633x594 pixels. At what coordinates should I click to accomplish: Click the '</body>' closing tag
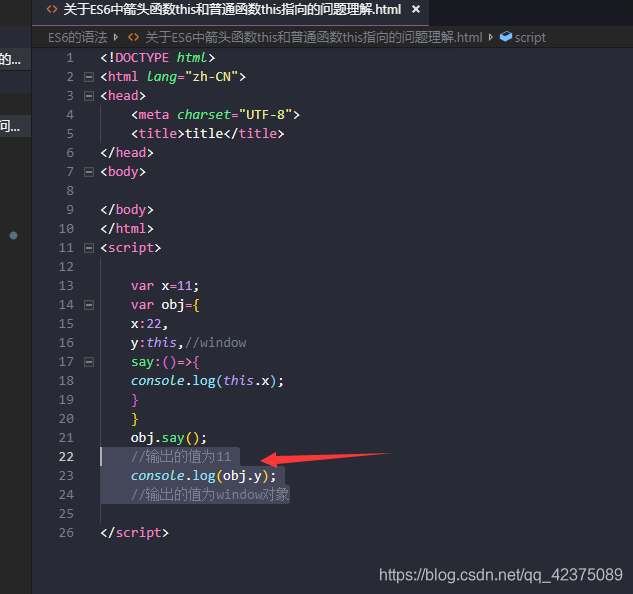click(x=127, y=210)
